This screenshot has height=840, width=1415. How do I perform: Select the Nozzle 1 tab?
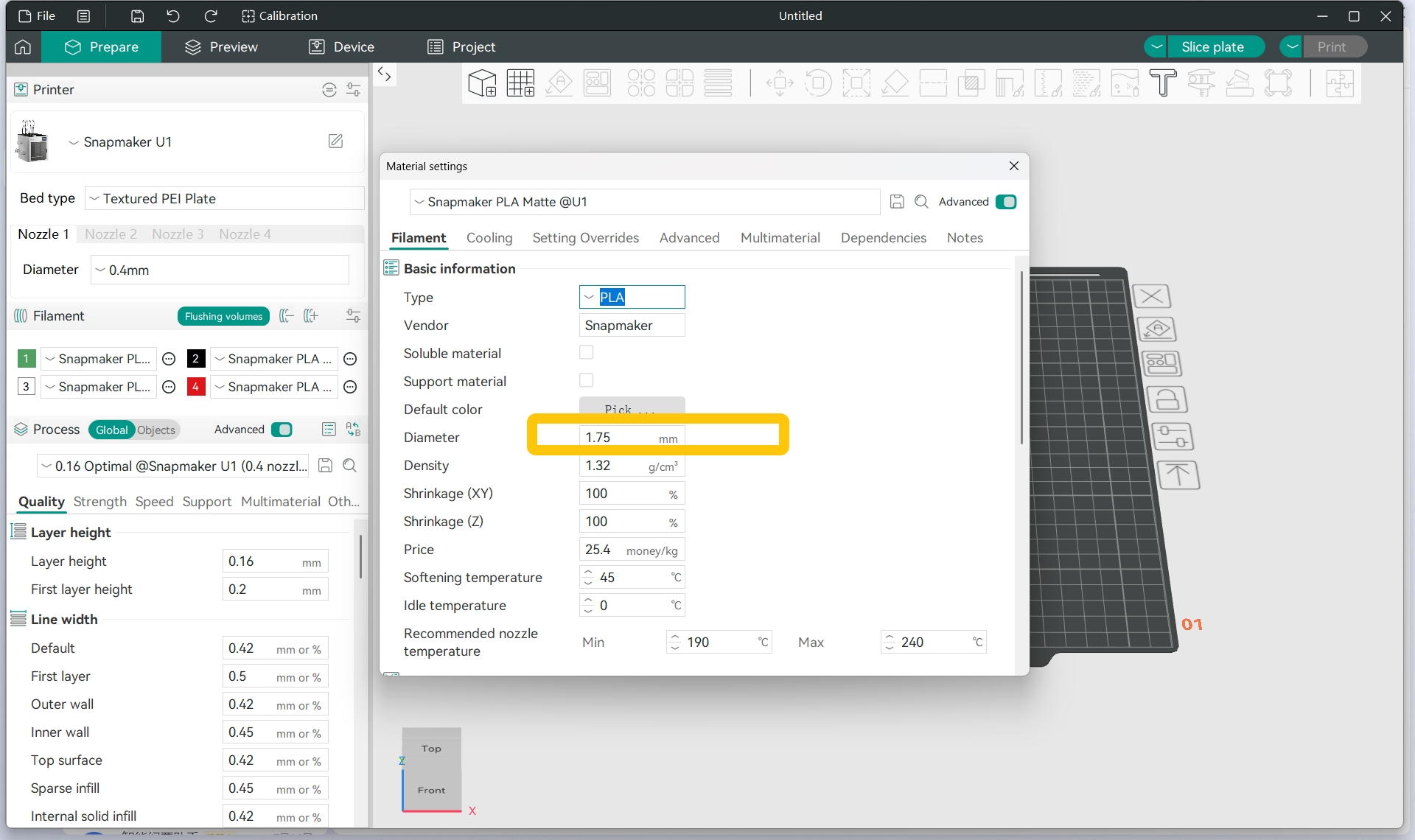(43, 234)
